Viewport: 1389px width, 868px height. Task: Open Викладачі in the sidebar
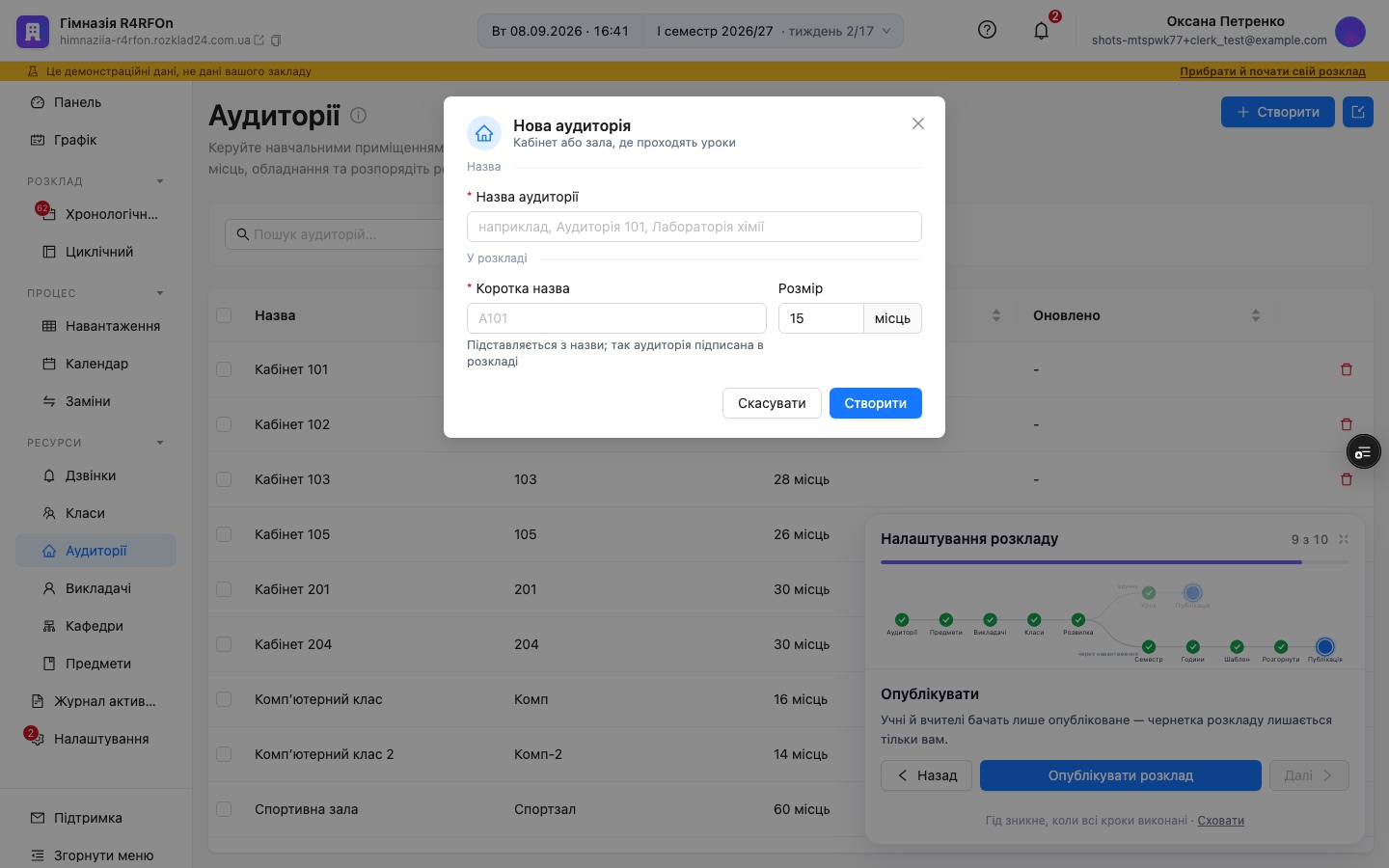[95, 588]
